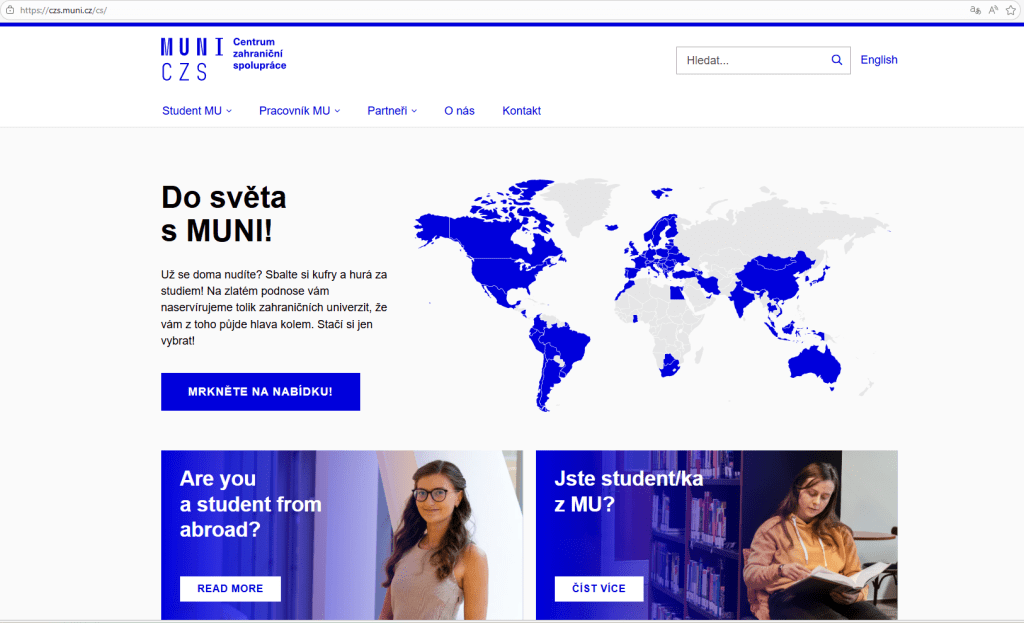Click the READ MORE button
Screen dimensions: 1024x623
[231, 588]
